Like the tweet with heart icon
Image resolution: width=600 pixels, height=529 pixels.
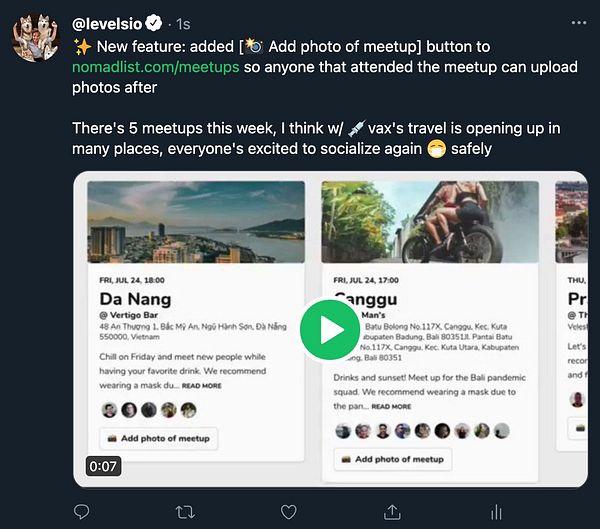point(288,512)
